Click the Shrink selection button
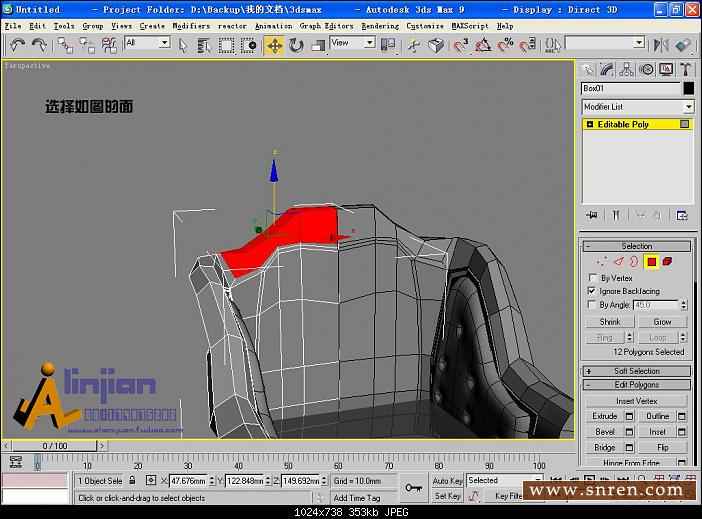The height and width of the screenshot is (519, 702). point(610,322)
